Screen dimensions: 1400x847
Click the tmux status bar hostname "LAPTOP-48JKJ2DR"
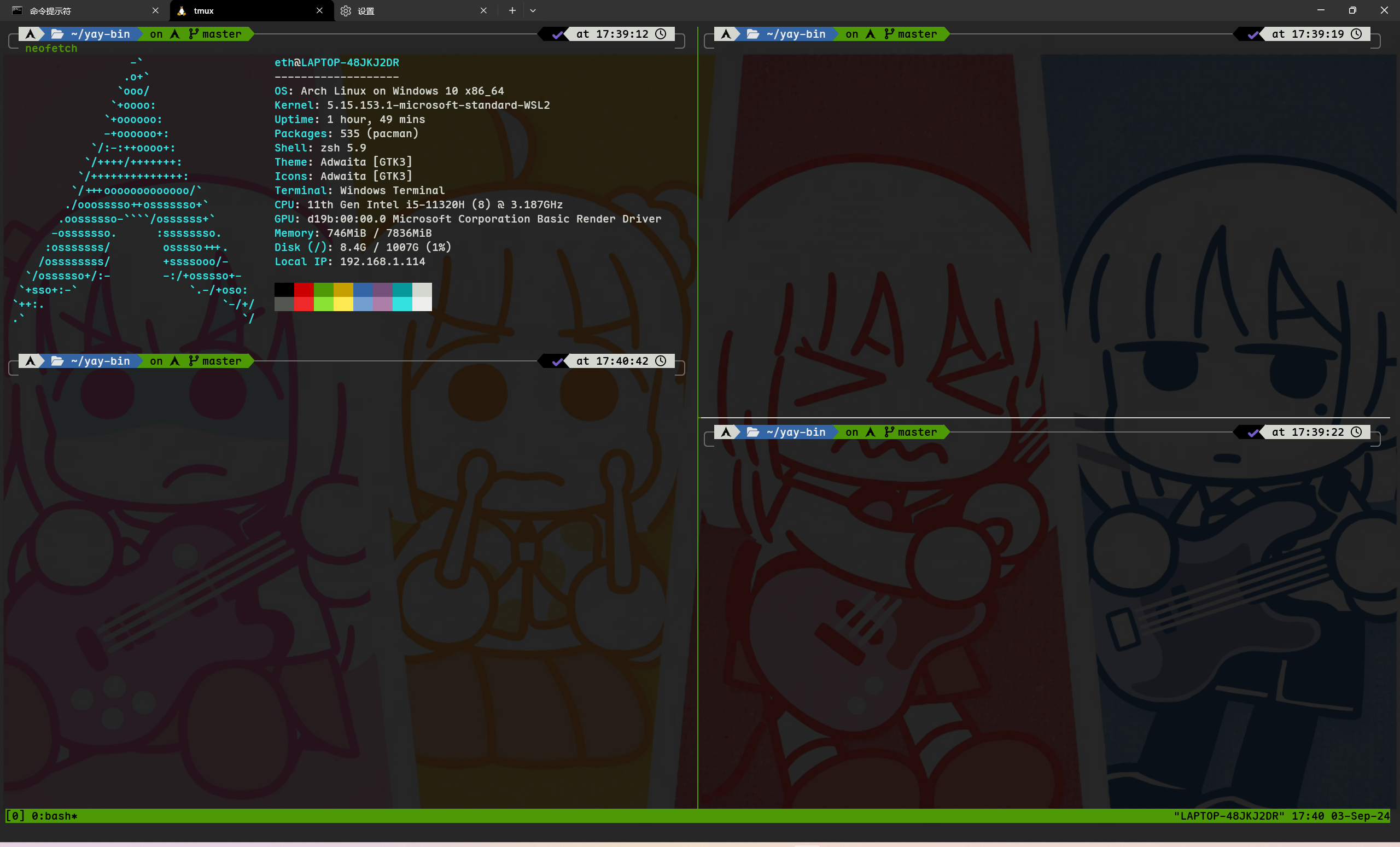(1229, 816)
